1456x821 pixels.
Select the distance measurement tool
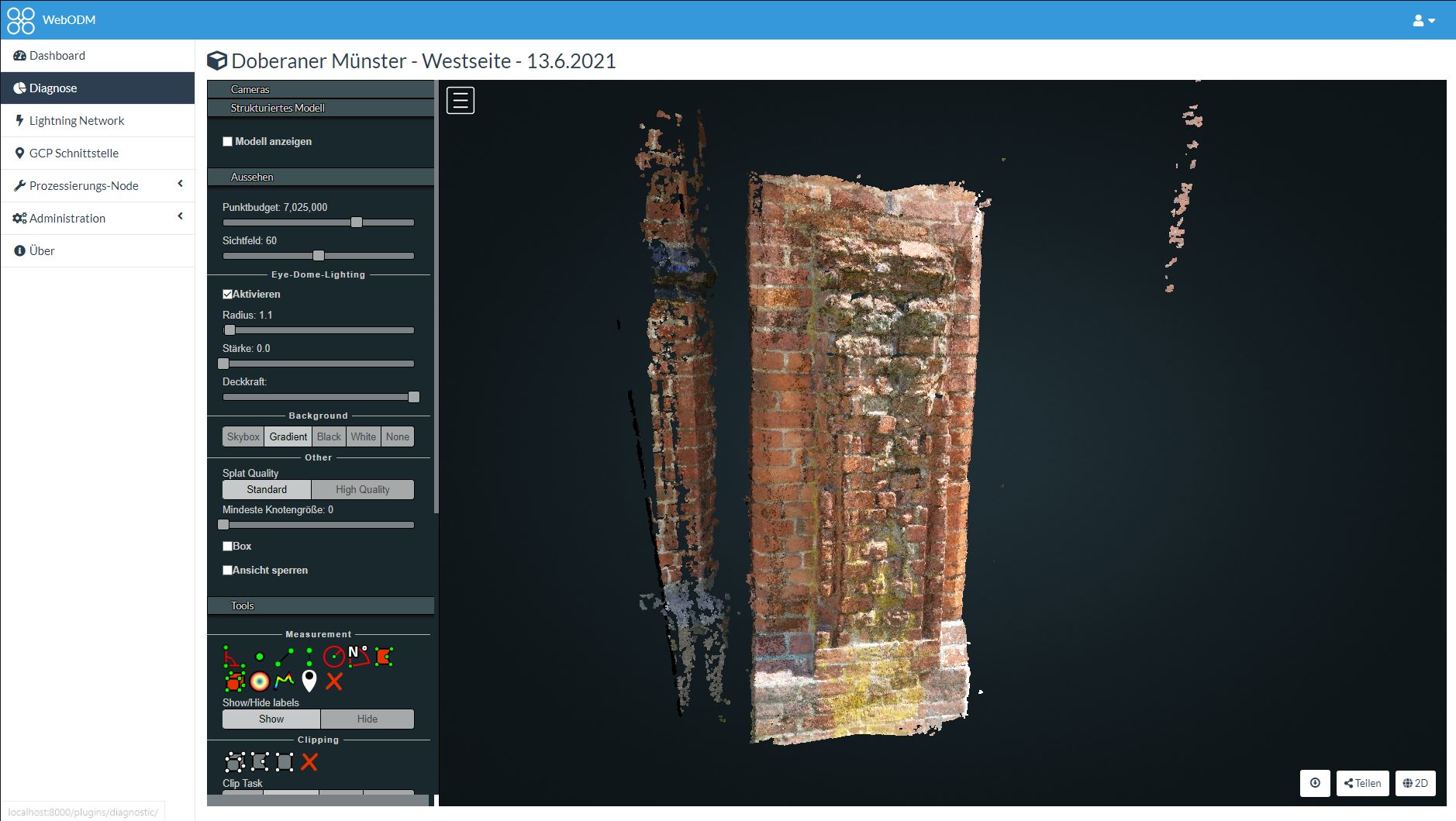285,657
